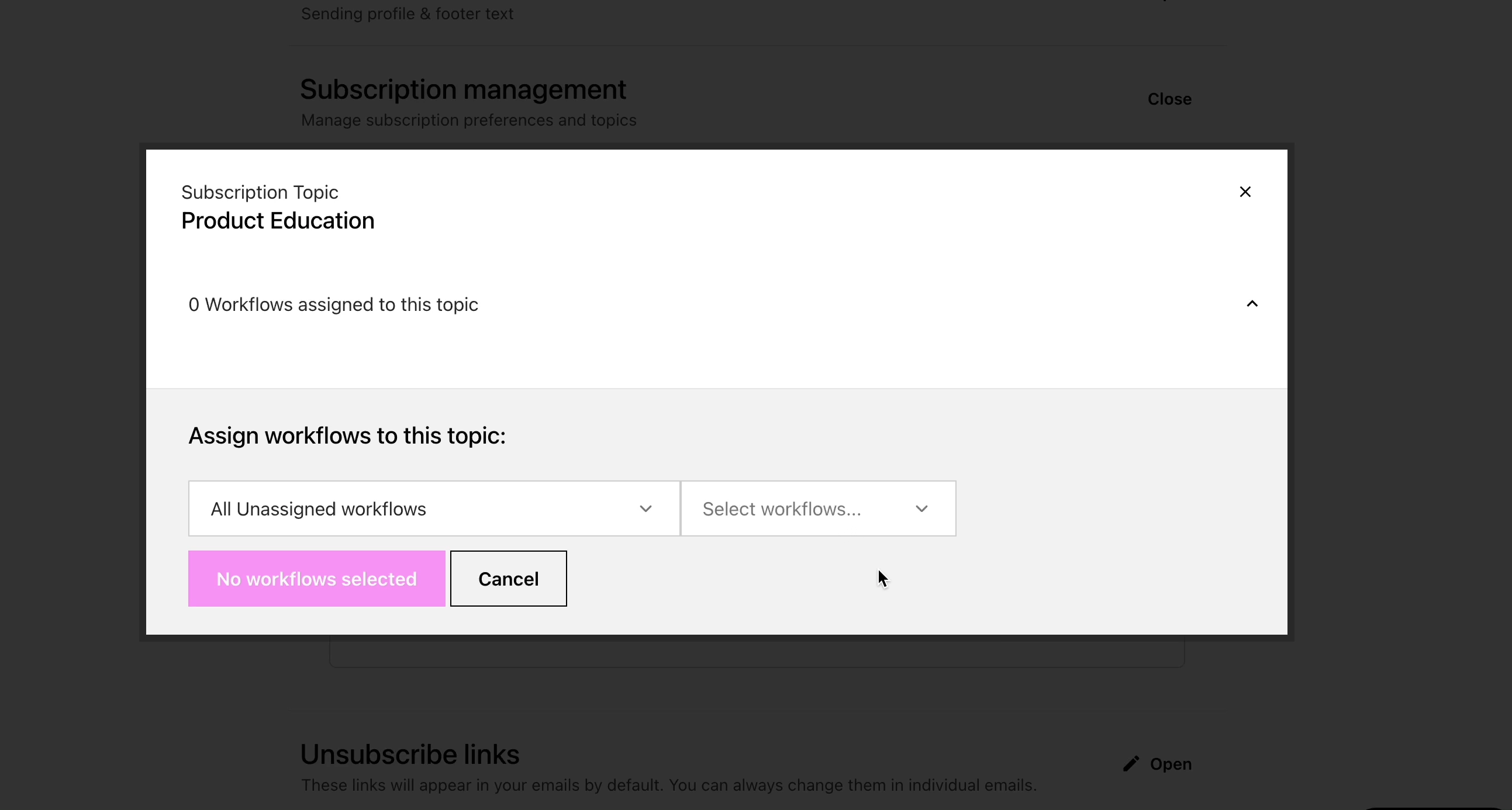The height and width of the screenshot is (810, 1512).
Task: Dismiss the Subscription Topic dialog via X icon
Action: tap(1245, 192)
